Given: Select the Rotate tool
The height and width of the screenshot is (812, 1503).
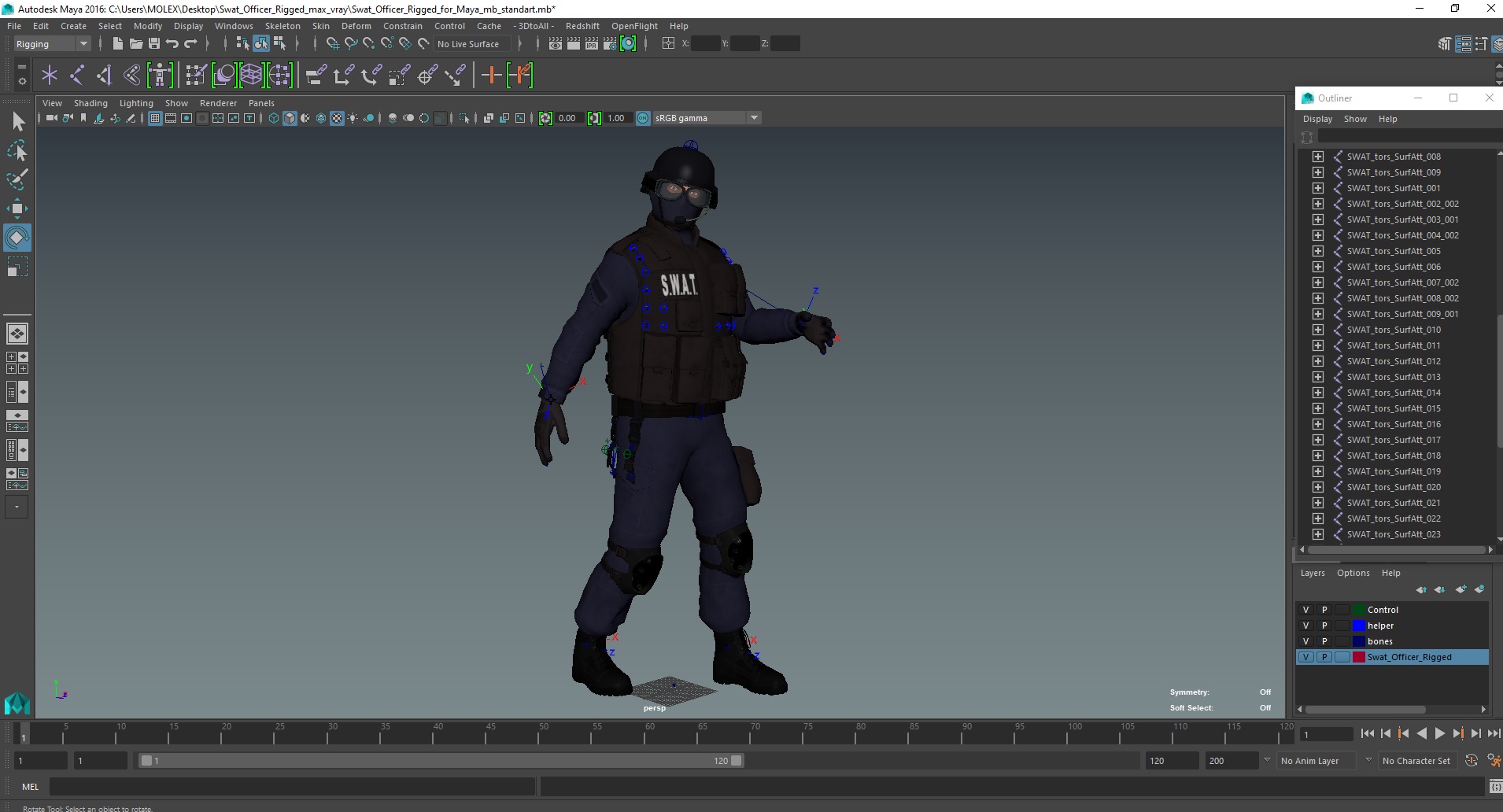Looking at the screenshot, I should 17,238.
